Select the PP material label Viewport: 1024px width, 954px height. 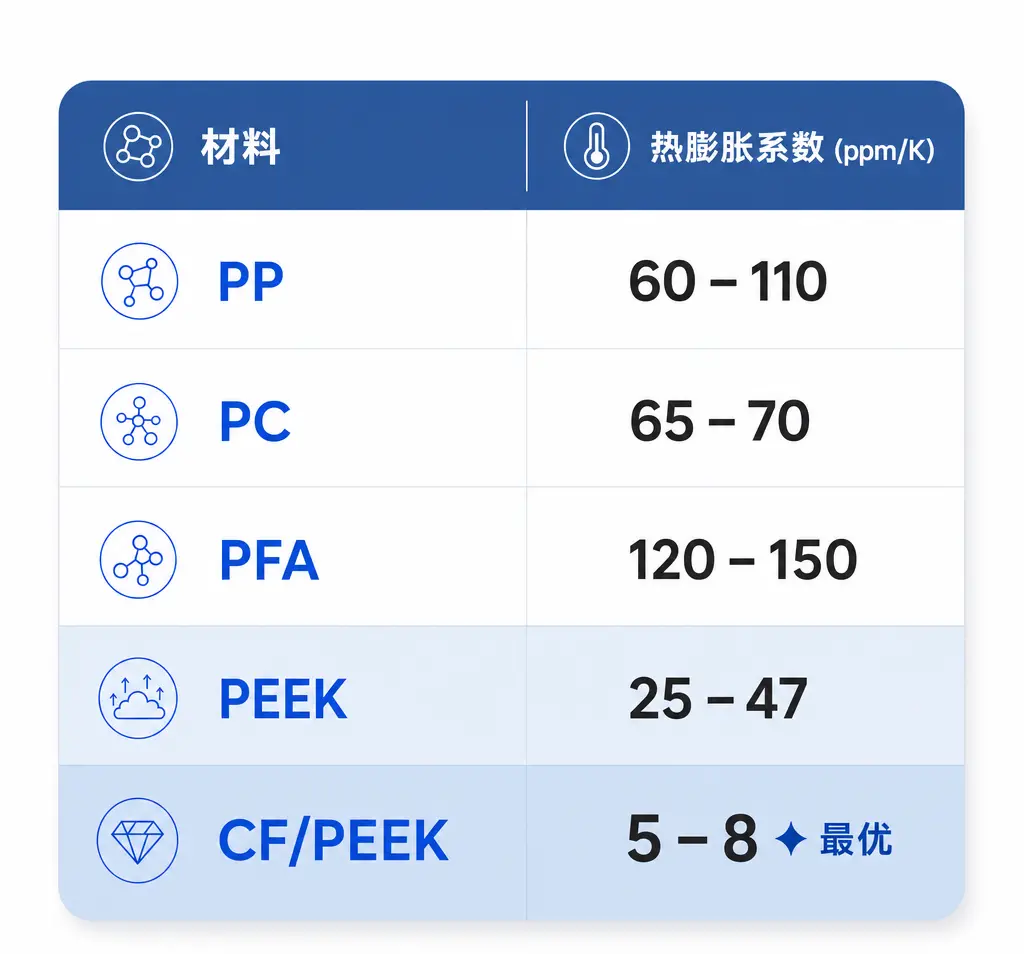[x=251, y=281]
